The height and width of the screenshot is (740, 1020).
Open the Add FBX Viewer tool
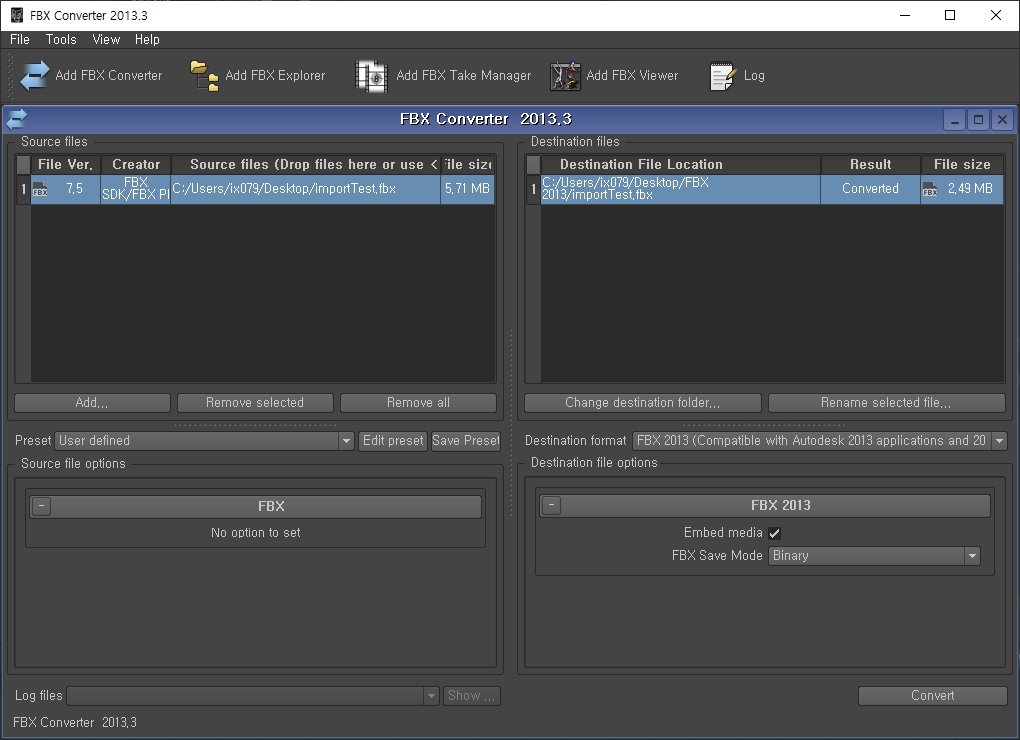pos(565,76)
